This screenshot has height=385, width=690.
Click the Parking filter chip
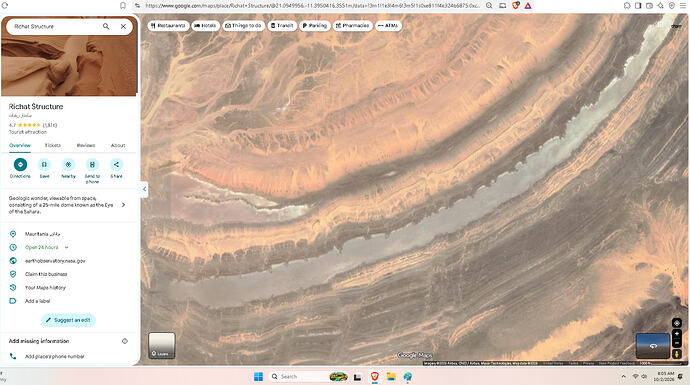tap(315, 26)
